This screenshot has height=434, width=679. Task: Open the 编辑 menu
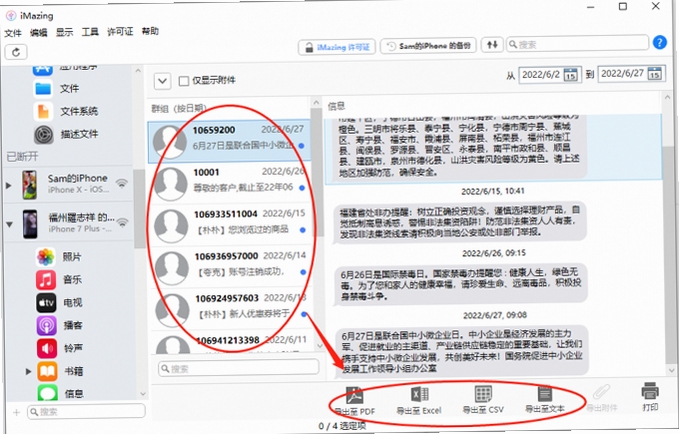click(39, 32)
